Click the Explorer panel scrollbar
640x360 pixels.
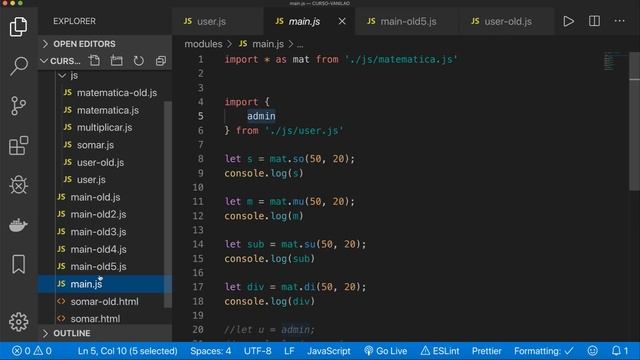tap(168, 204)
